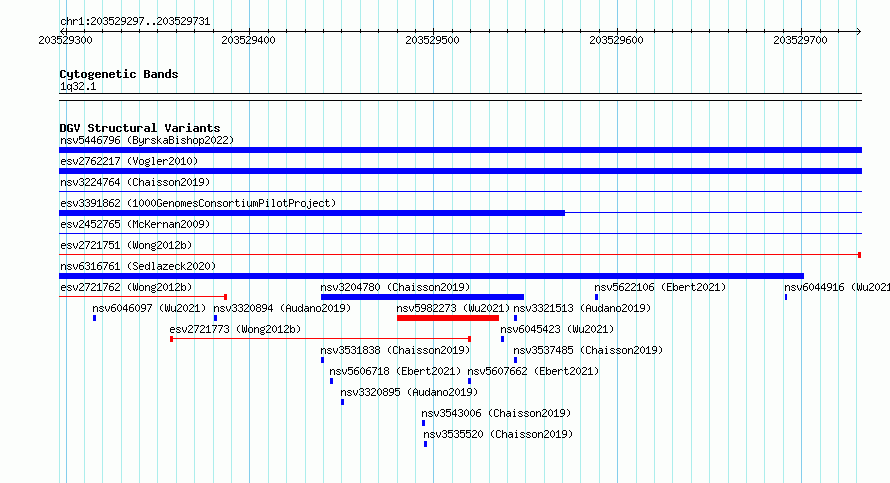The width and height of the screenshot is (890, 483).
Task: Open variant nsv5446796 (ByrskaBishop2022) label
Action: coord(147,140)
